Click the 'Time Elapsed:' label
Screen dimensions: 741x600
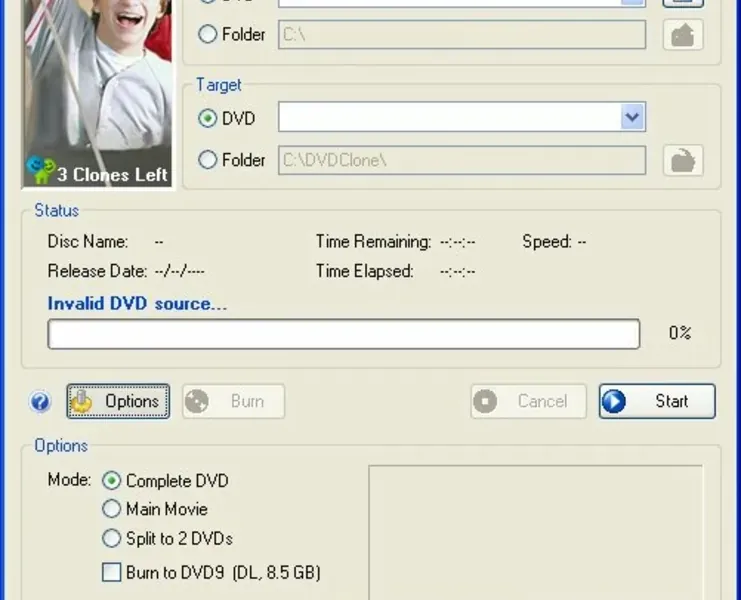(364, 271)
